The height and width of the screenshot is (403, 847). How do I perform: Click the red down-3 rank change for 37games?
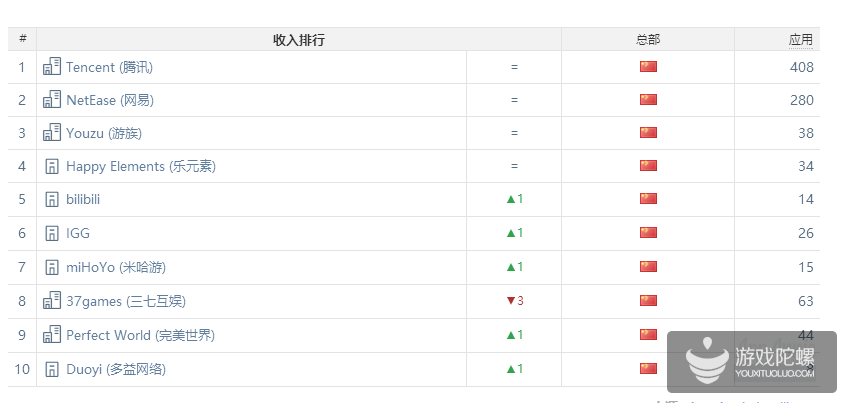(x=514, y=301)
